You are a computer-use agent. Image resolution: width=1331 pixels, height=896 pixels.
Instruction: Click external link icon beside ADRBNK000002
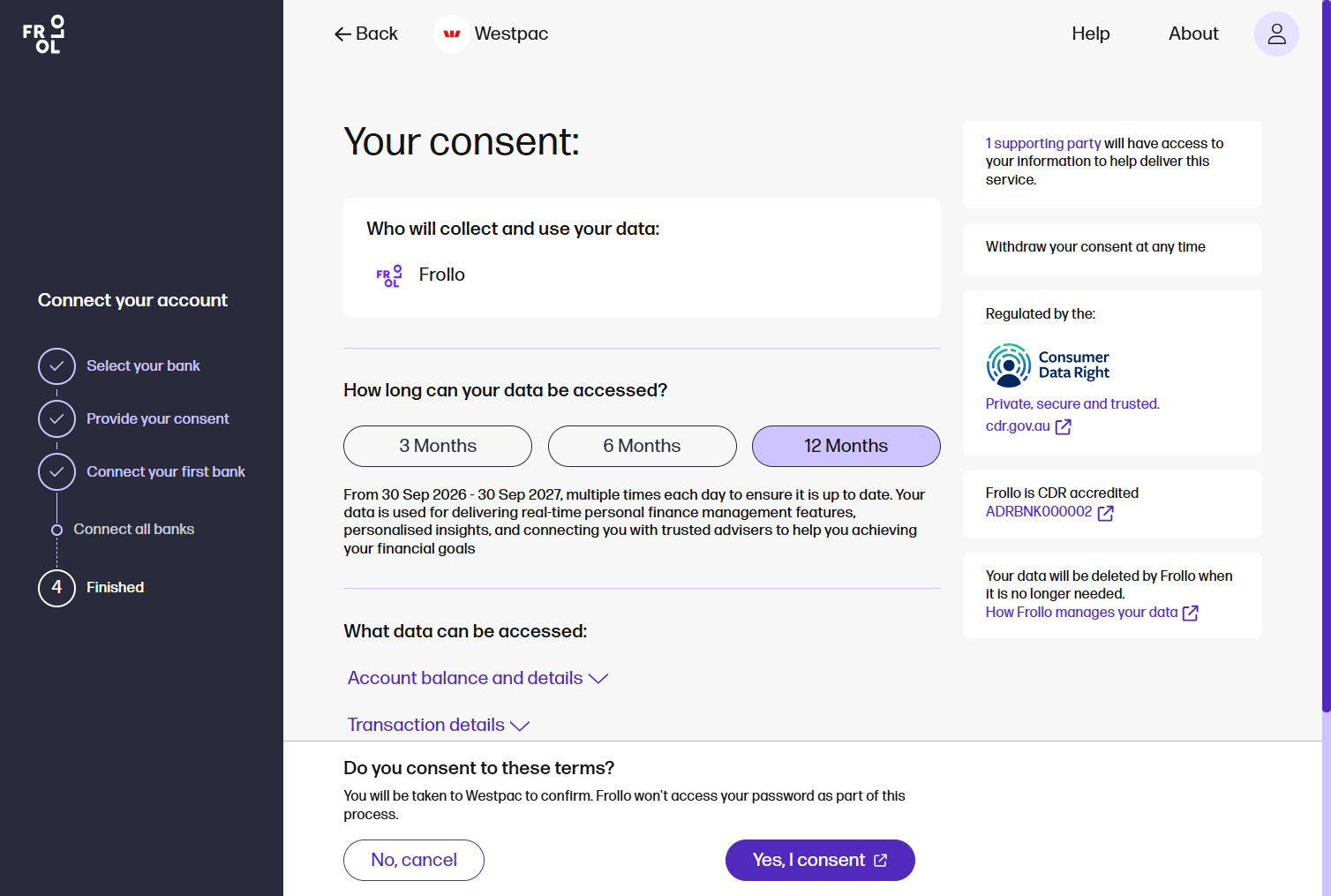click(x=1105, y=513)
